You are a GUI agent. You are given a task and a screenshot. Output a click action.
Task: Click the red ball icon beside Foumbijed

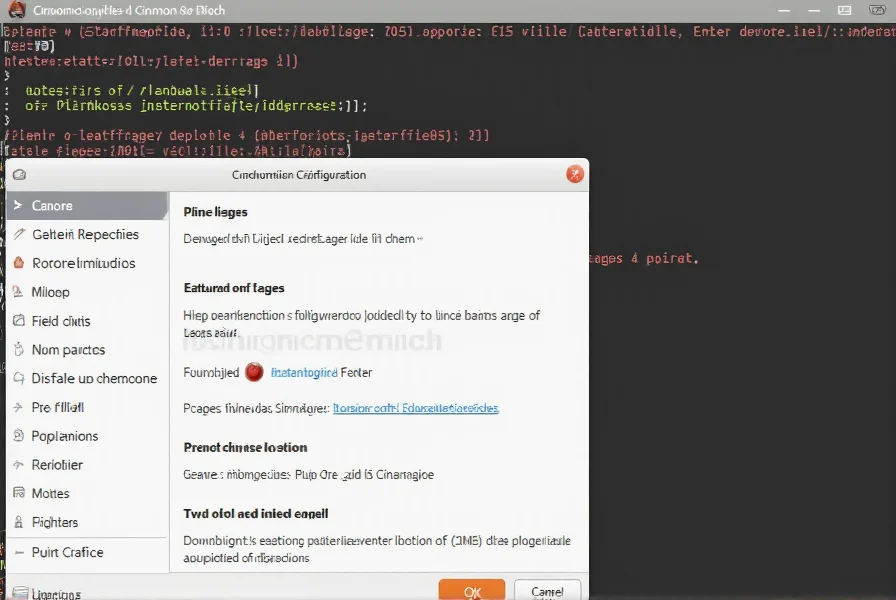254,372
